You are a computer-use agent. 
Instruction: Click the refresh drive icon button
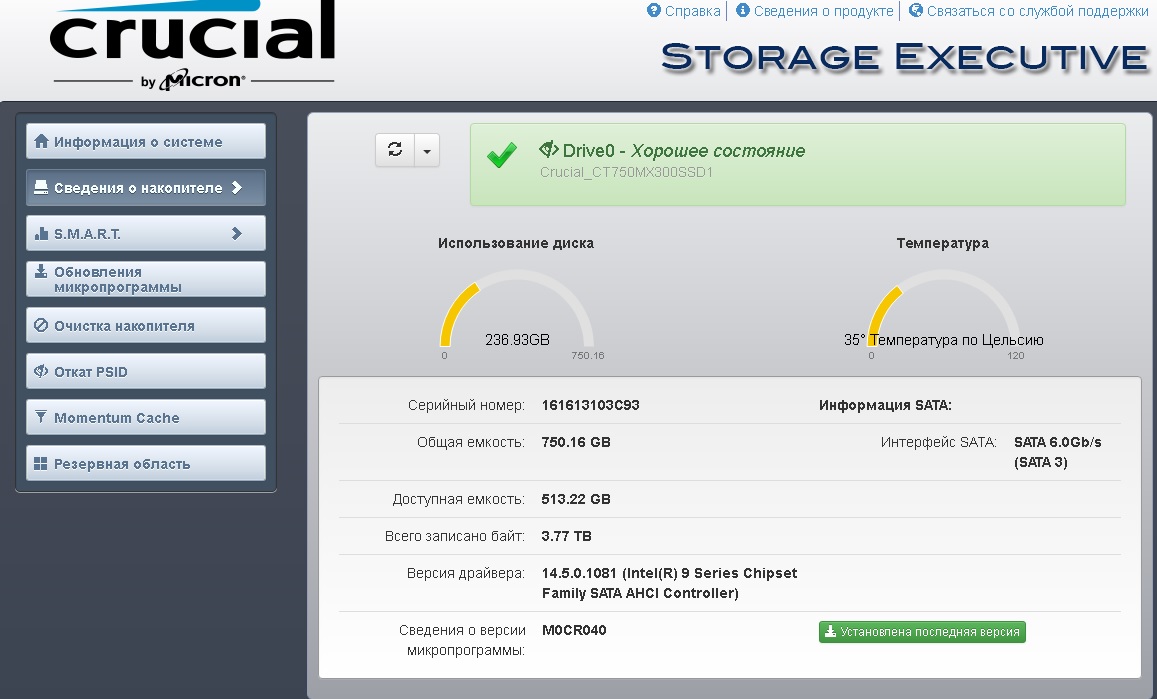click(x=395, y=150)
